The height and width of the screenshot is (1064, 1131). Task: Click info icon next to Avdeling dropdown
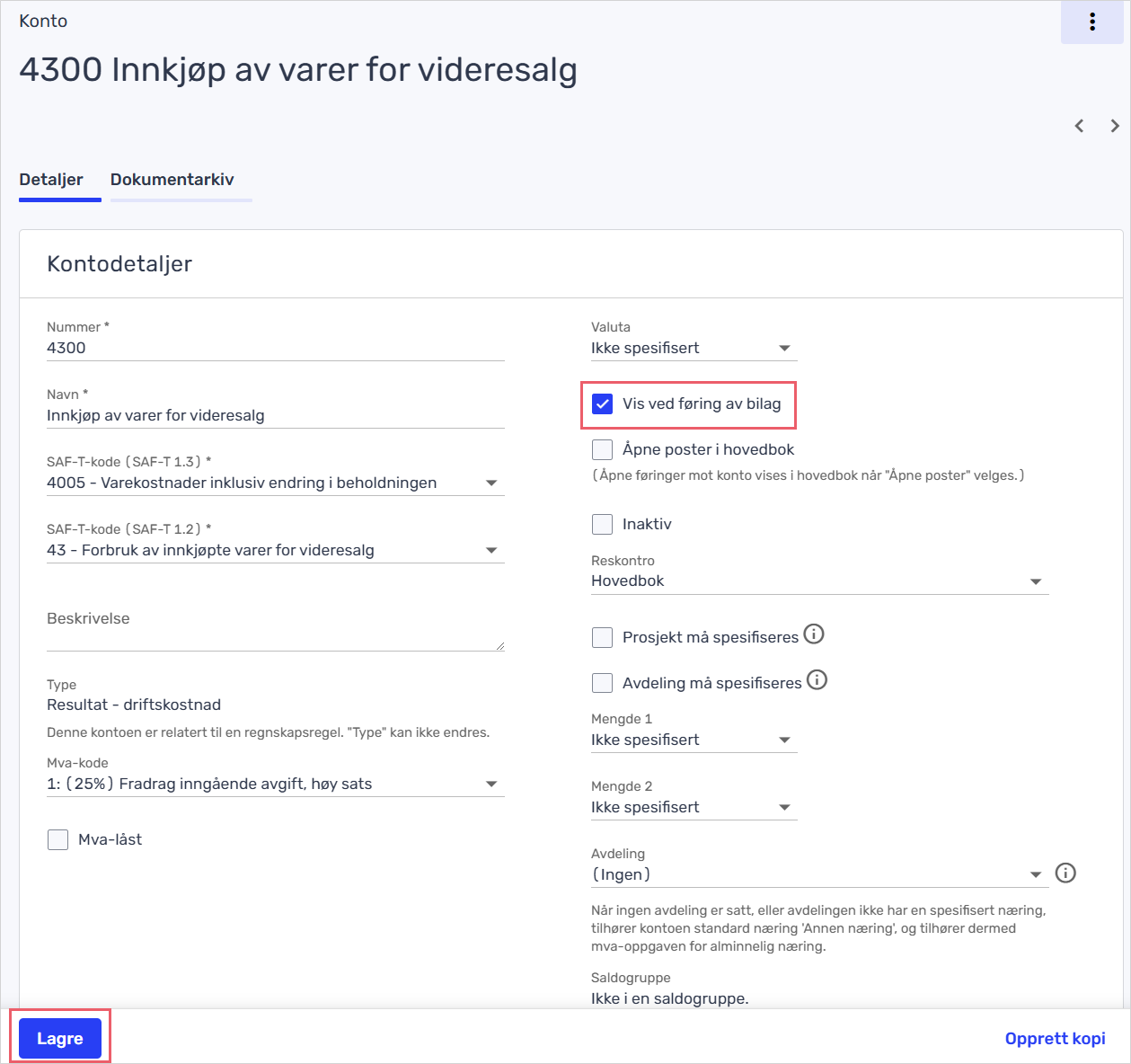(x=1065, y=873)
